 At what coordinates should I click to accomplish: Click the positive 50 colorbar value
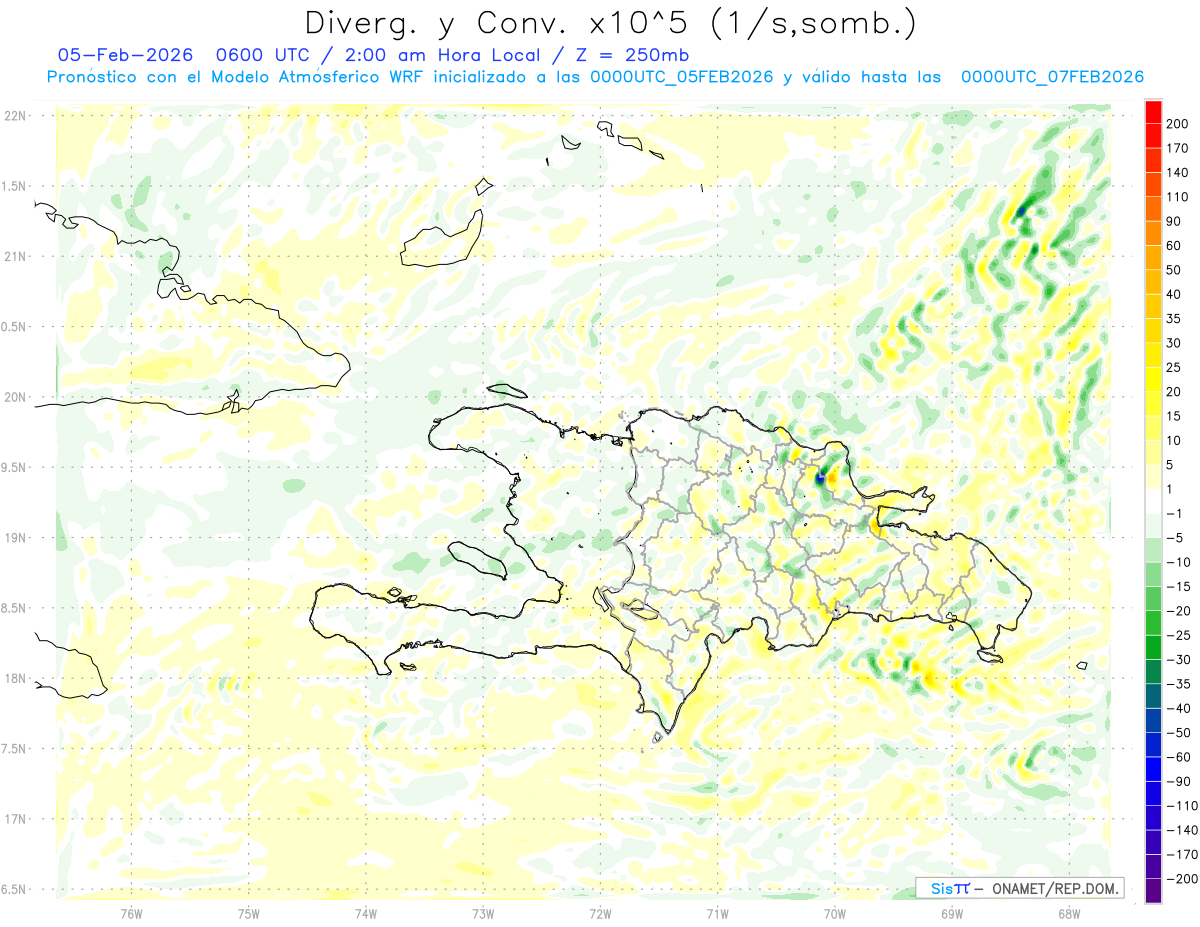point(1174,270)
